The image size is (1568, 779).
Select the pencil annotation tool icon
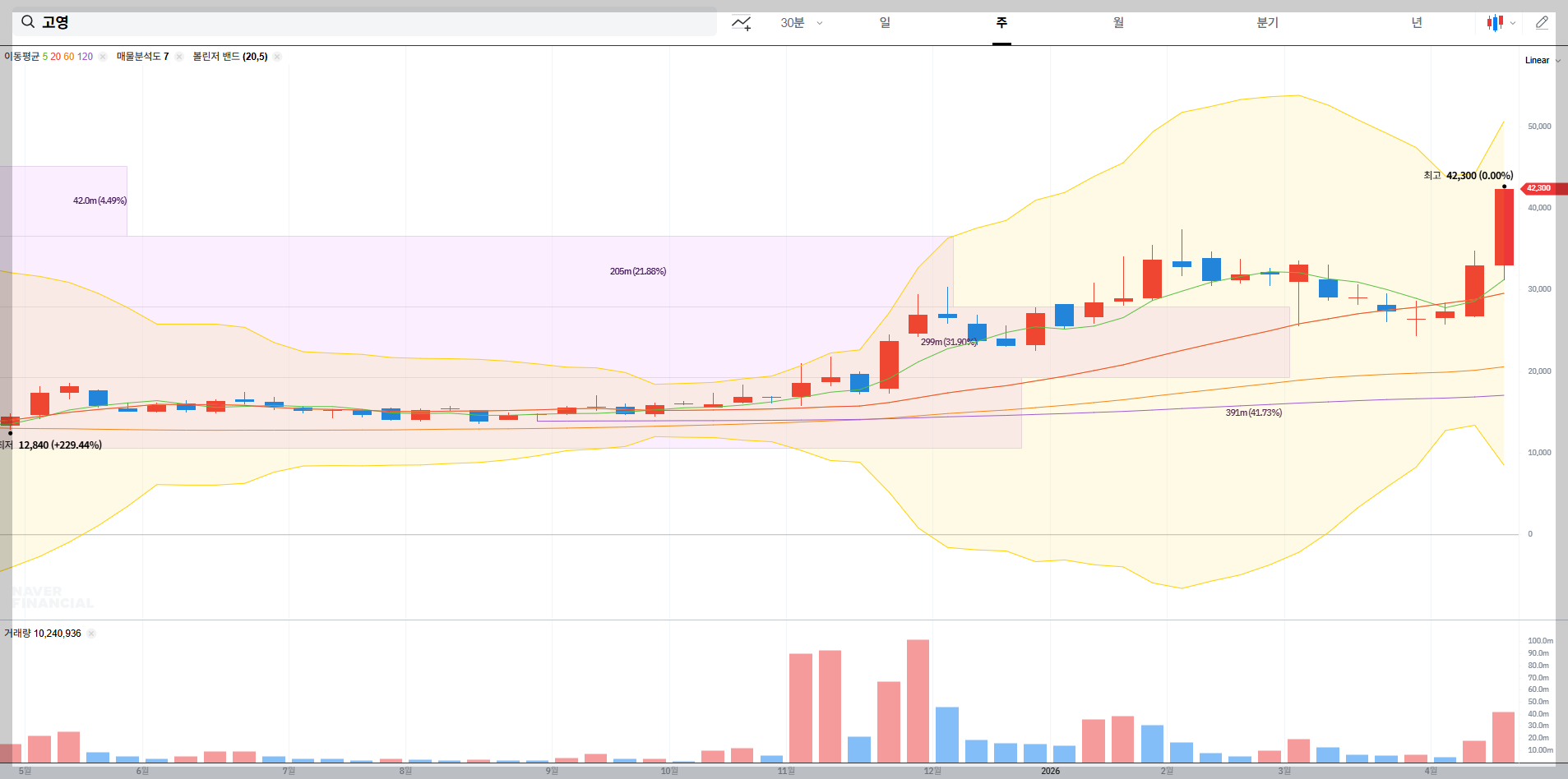(x=1542, y=22)
